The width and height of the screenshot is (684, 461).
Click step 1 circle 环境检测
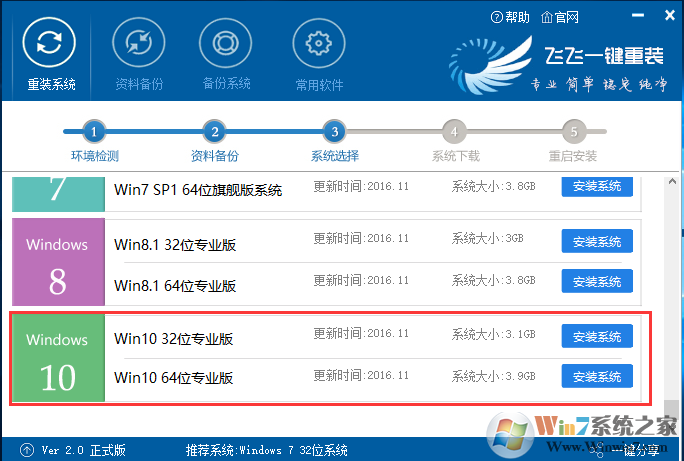94,131
